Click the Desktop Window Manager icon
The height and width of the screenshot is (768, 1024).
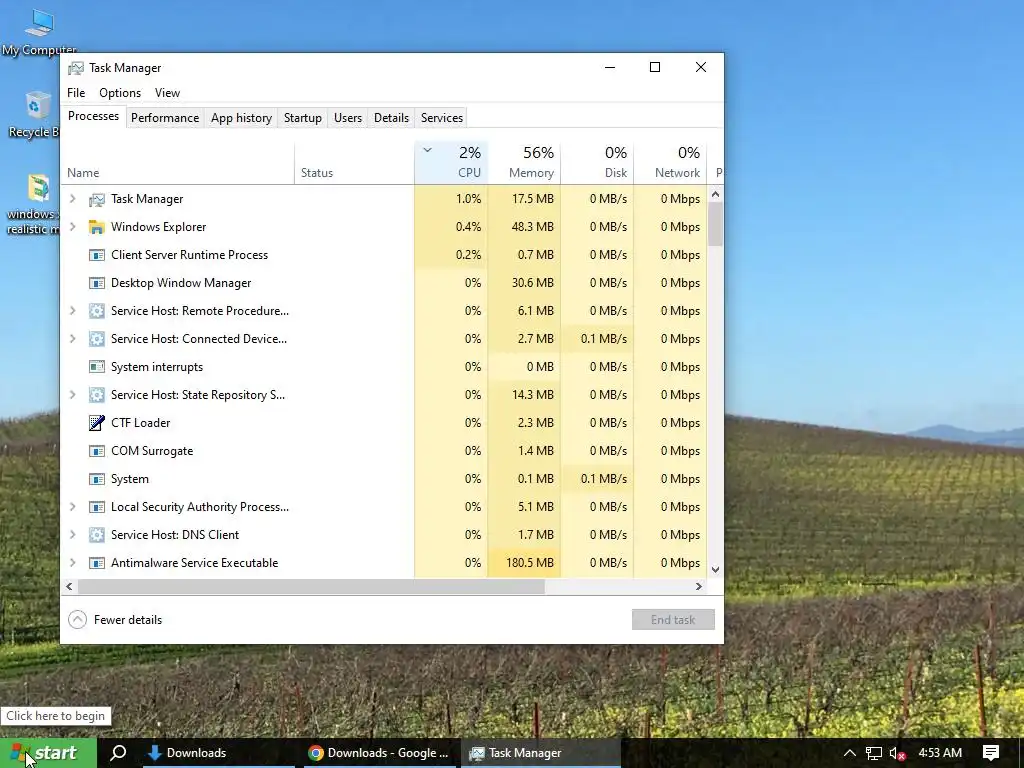coord(97,283)
